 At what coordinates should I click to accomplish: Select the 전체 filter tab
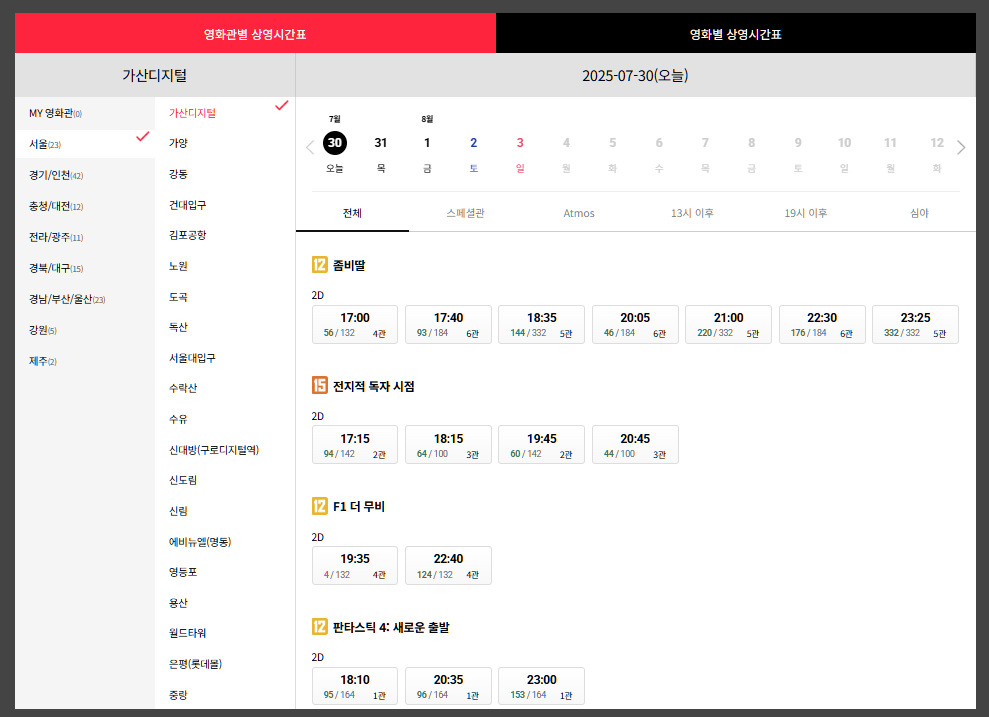coord(352,213)
